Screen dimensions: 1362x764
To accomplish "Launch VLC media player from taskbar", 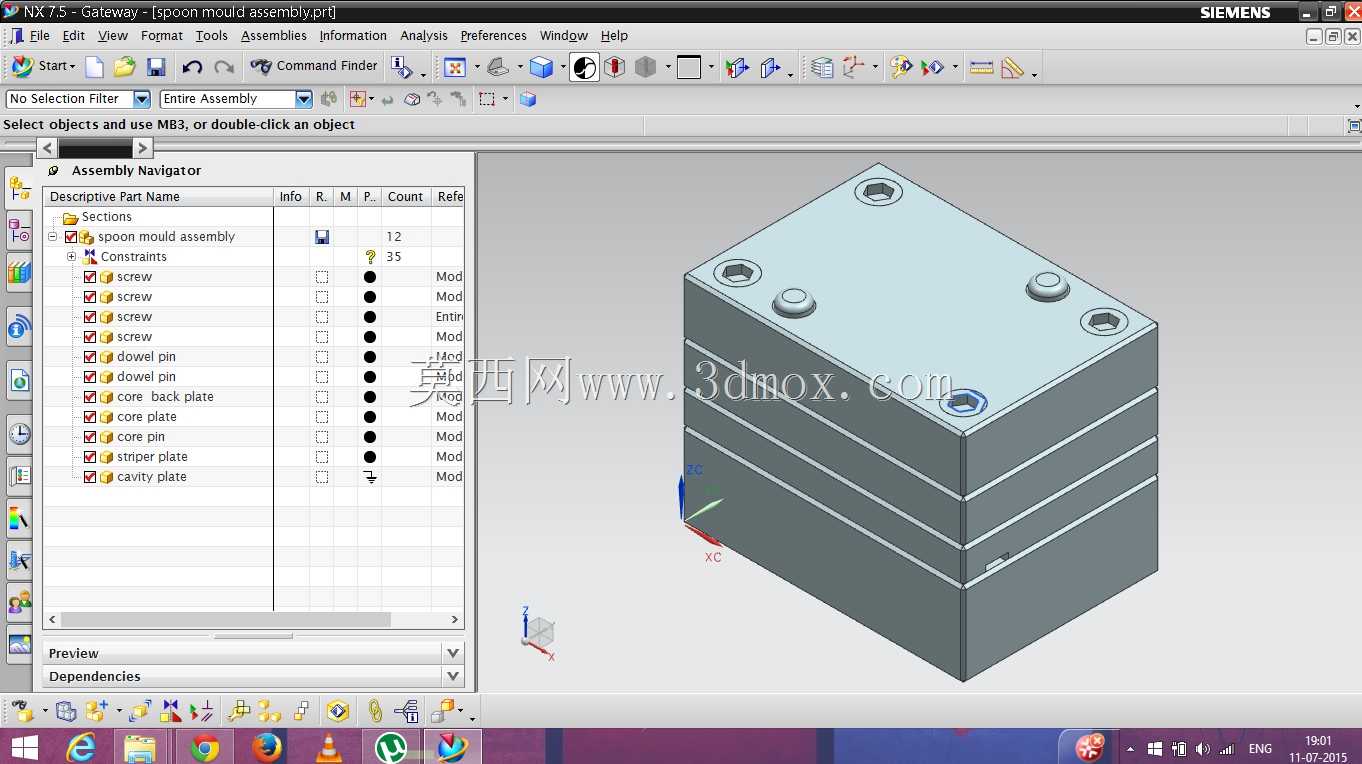I will (x=327, y=747).
